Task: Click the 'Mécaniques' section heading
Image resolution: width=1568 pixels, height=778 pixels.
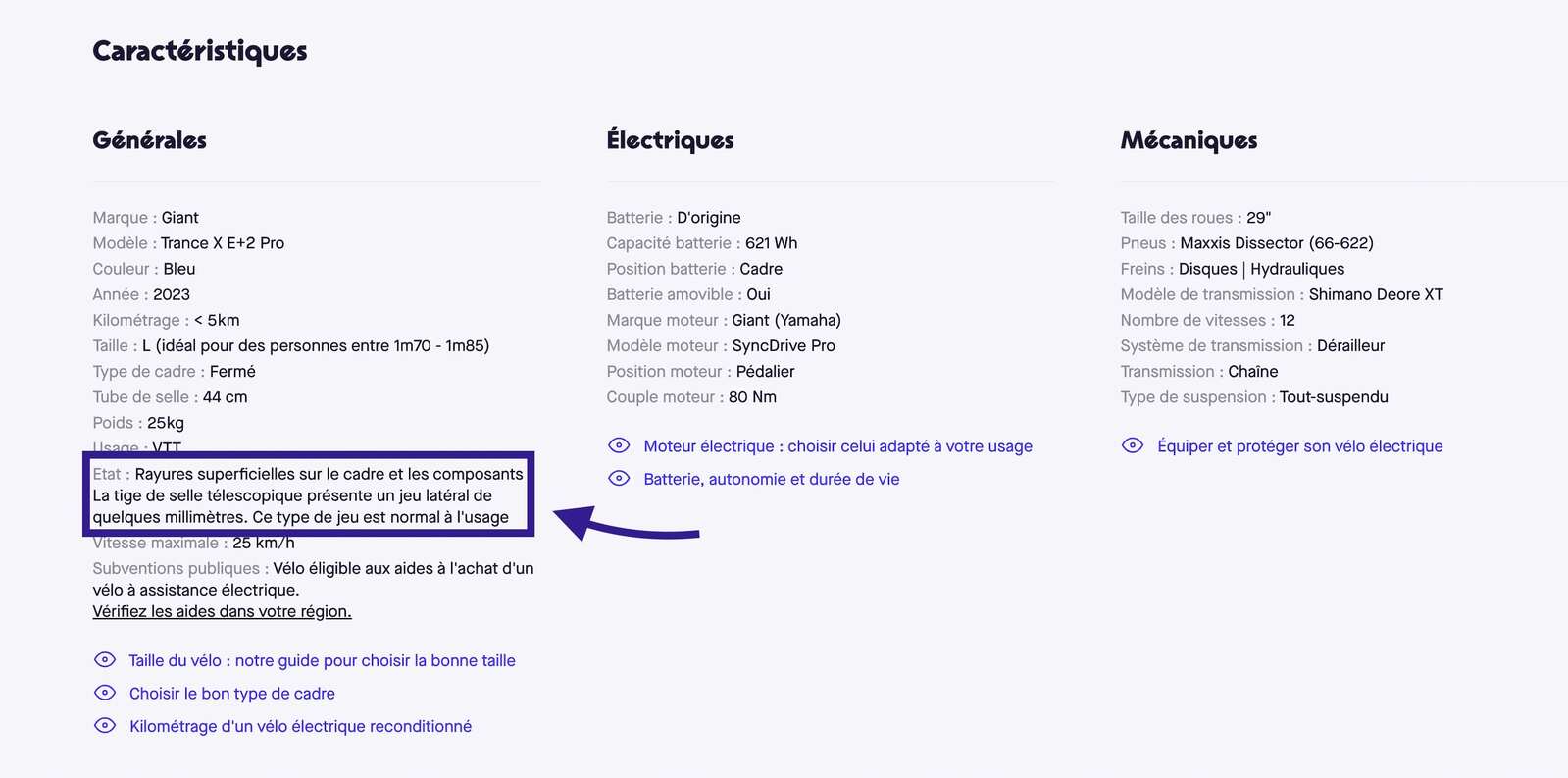Action: [1189, 140]
